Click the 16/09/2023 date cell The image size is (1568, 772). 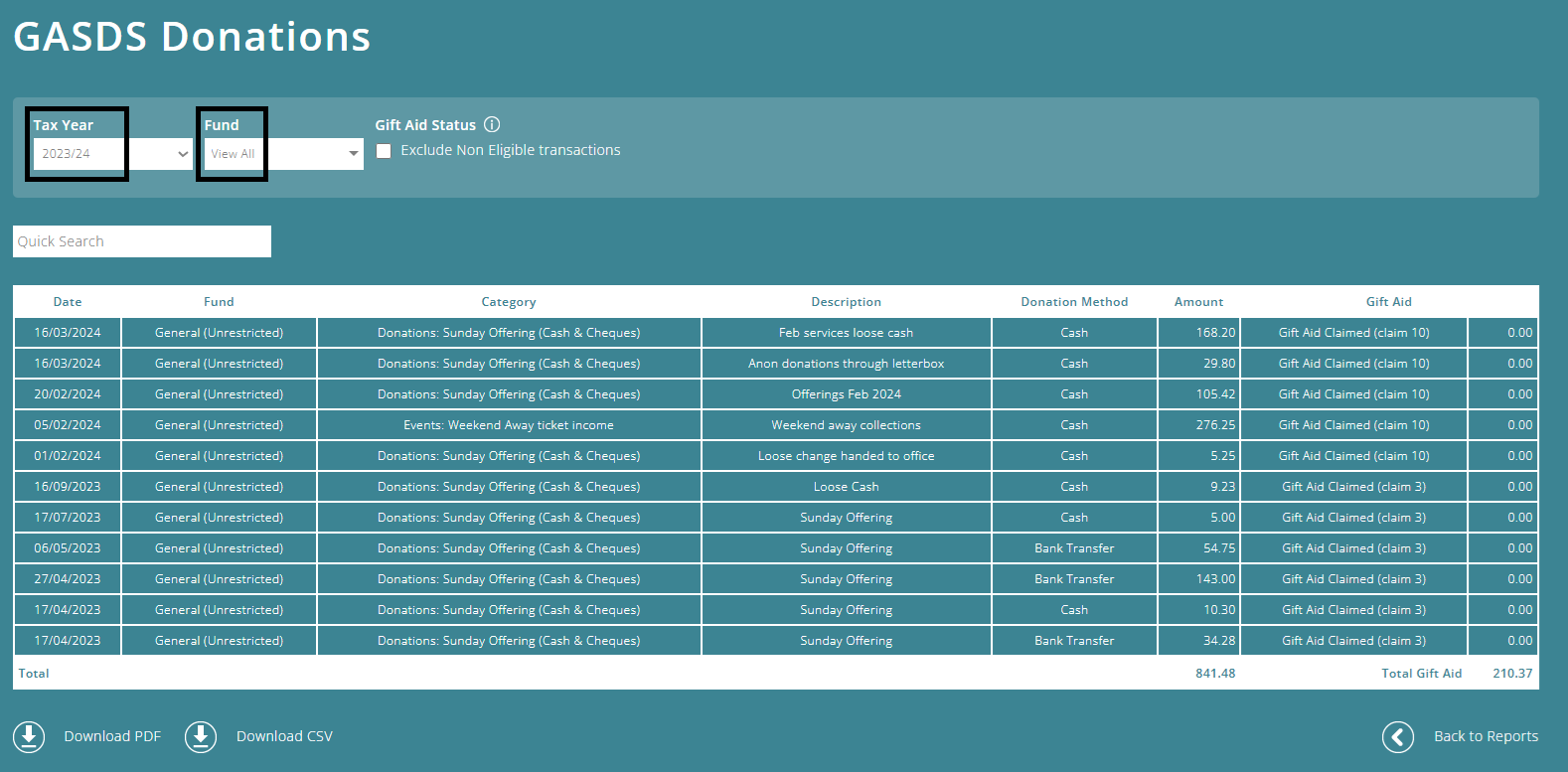pyautogui.click(x=68, y=487)
